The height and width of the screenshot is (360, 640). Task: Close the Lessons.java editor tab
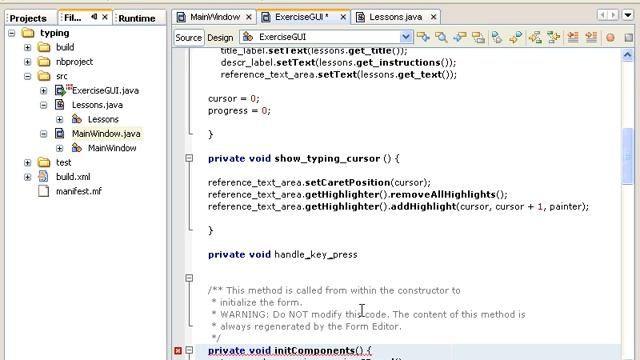[433, 17]
